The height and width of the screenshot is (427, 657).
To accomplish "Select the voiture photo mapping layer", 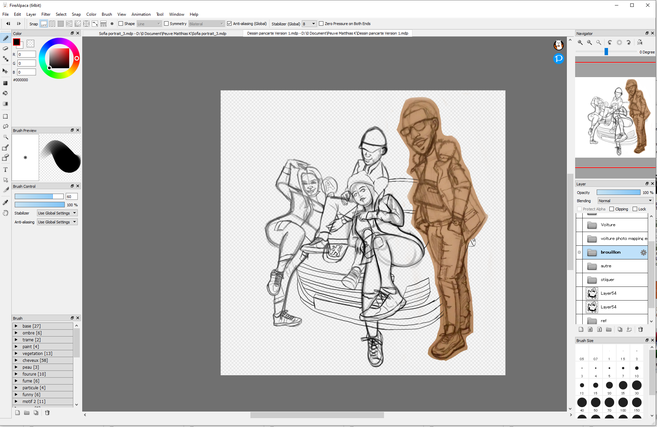I will click(x=622, y=239).
